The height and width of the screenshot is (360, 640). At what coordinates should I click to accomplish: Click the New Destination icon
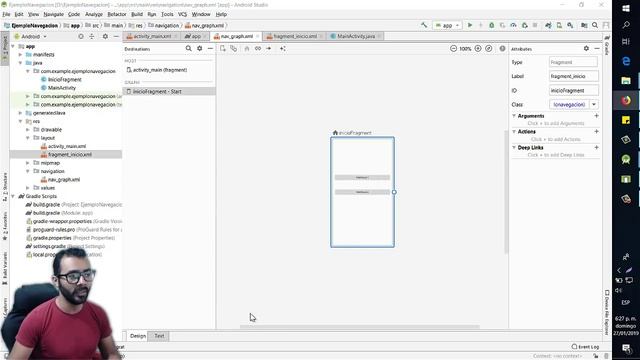[222, 49]
